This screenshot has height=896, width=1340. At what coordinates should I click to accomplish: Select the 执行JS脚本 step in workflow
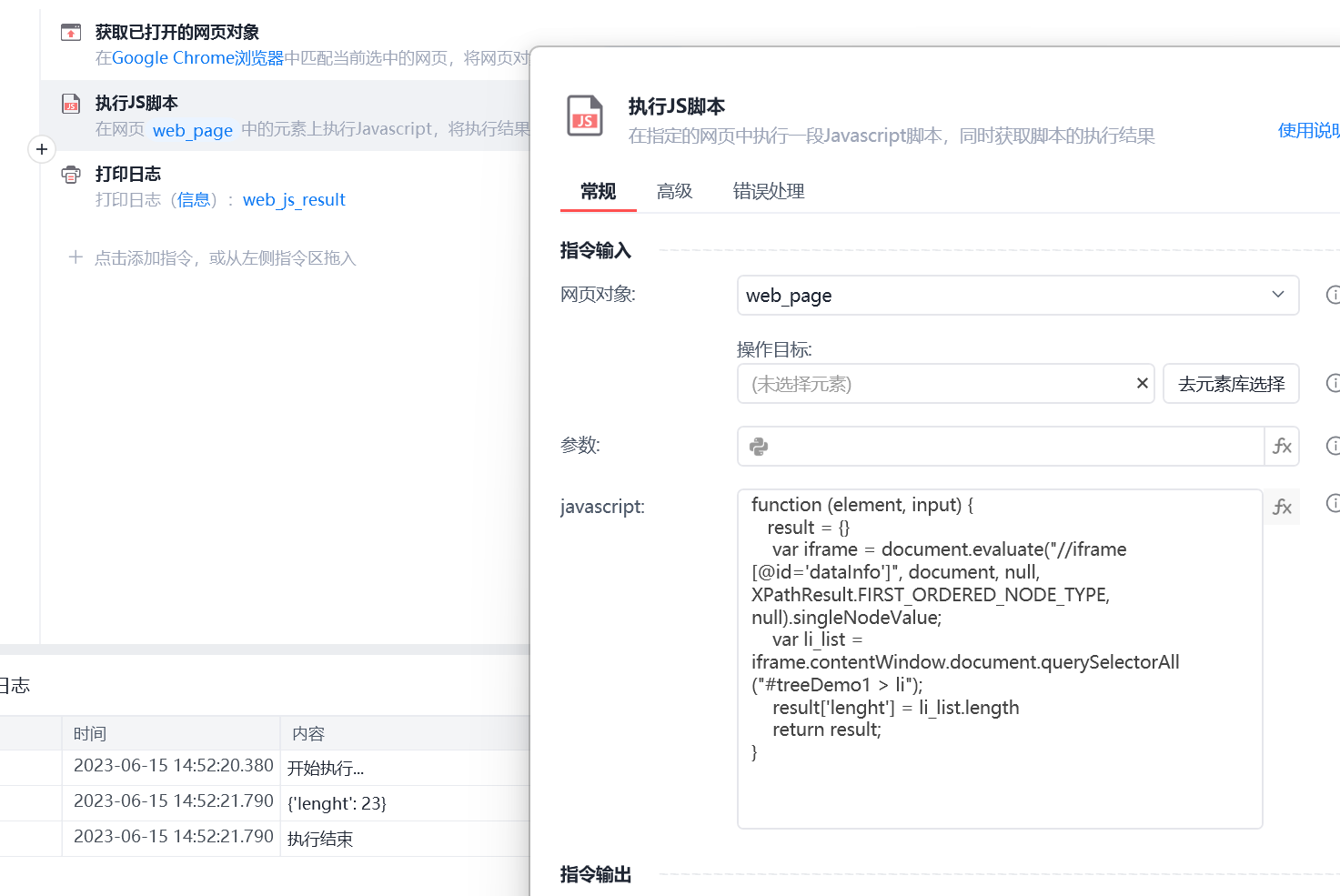click(286, 116)
